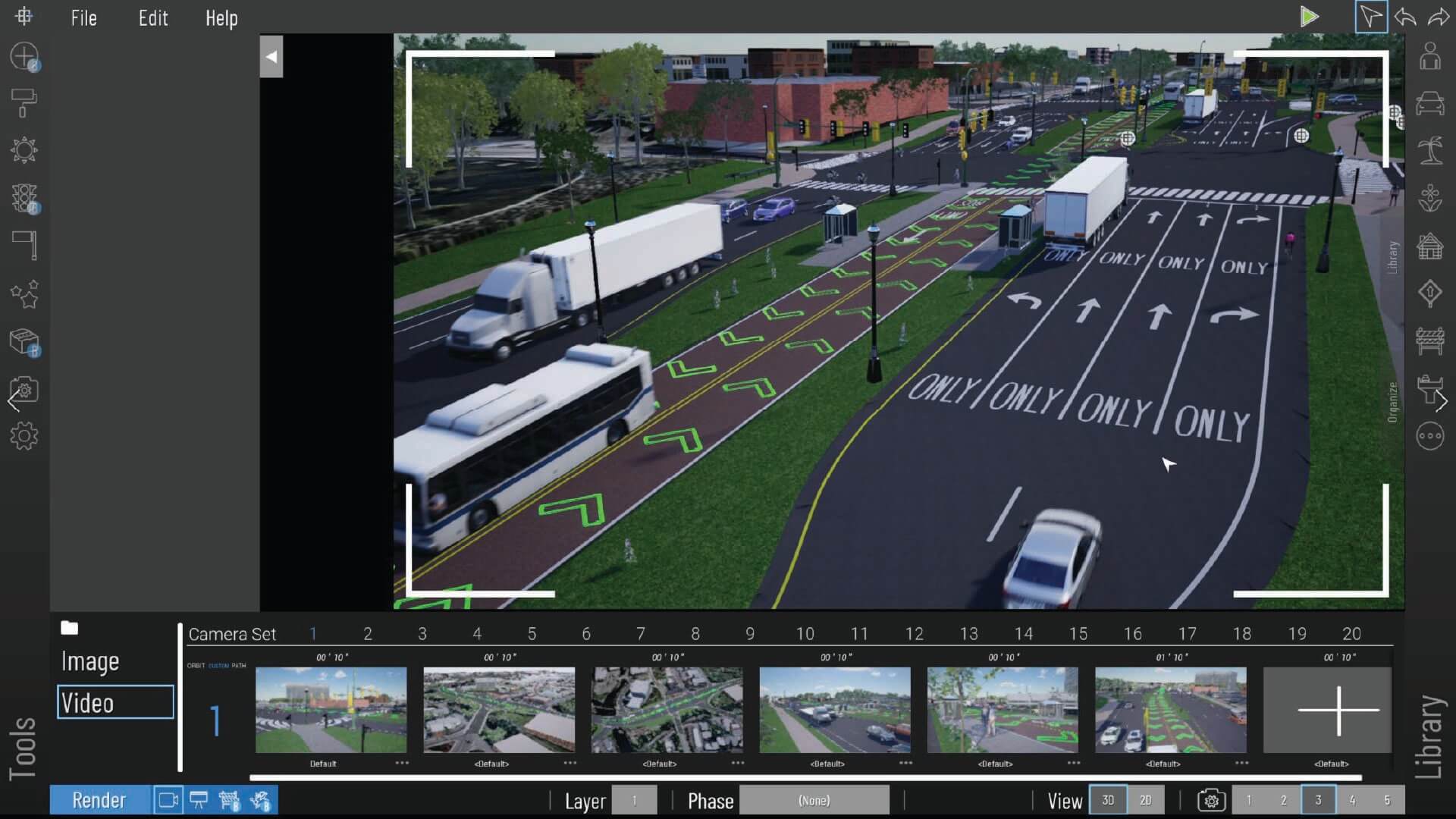Open the Phase (None) dropdown

tap(814, 800)
